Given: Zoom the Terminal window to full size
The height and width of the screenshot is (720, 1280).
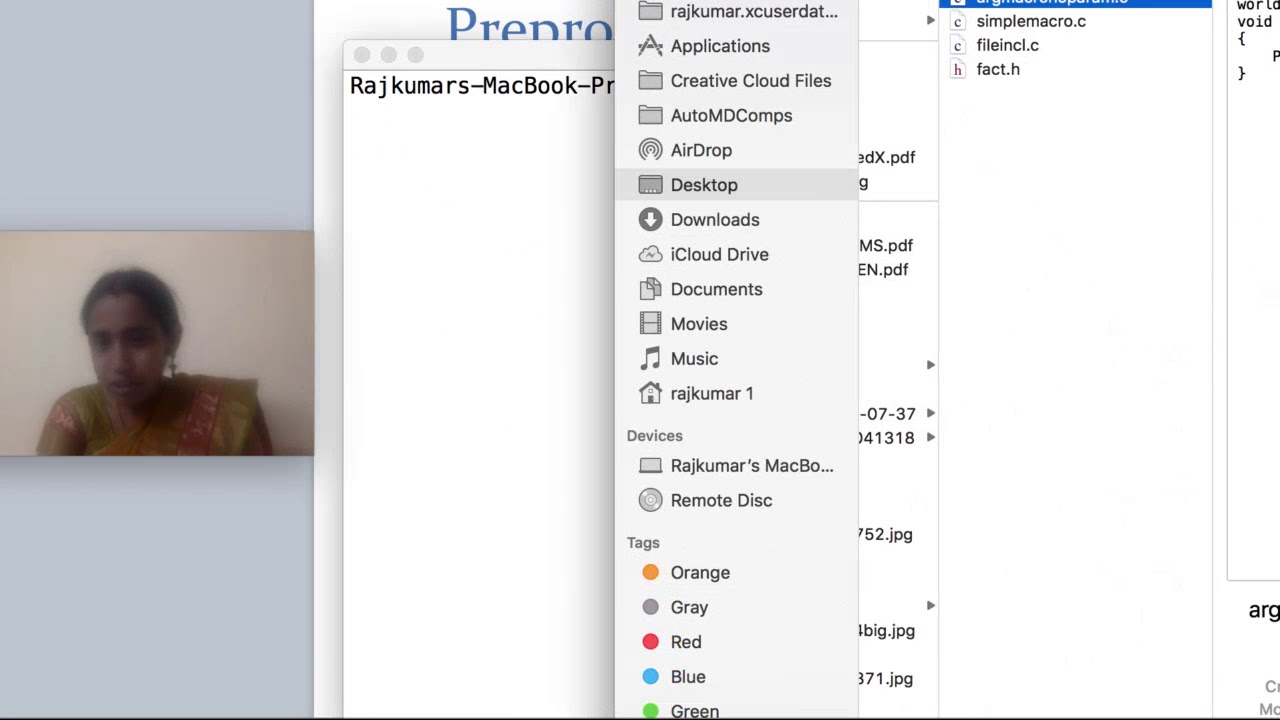Looking at the screenshot, I should click(x=416, y=55).
